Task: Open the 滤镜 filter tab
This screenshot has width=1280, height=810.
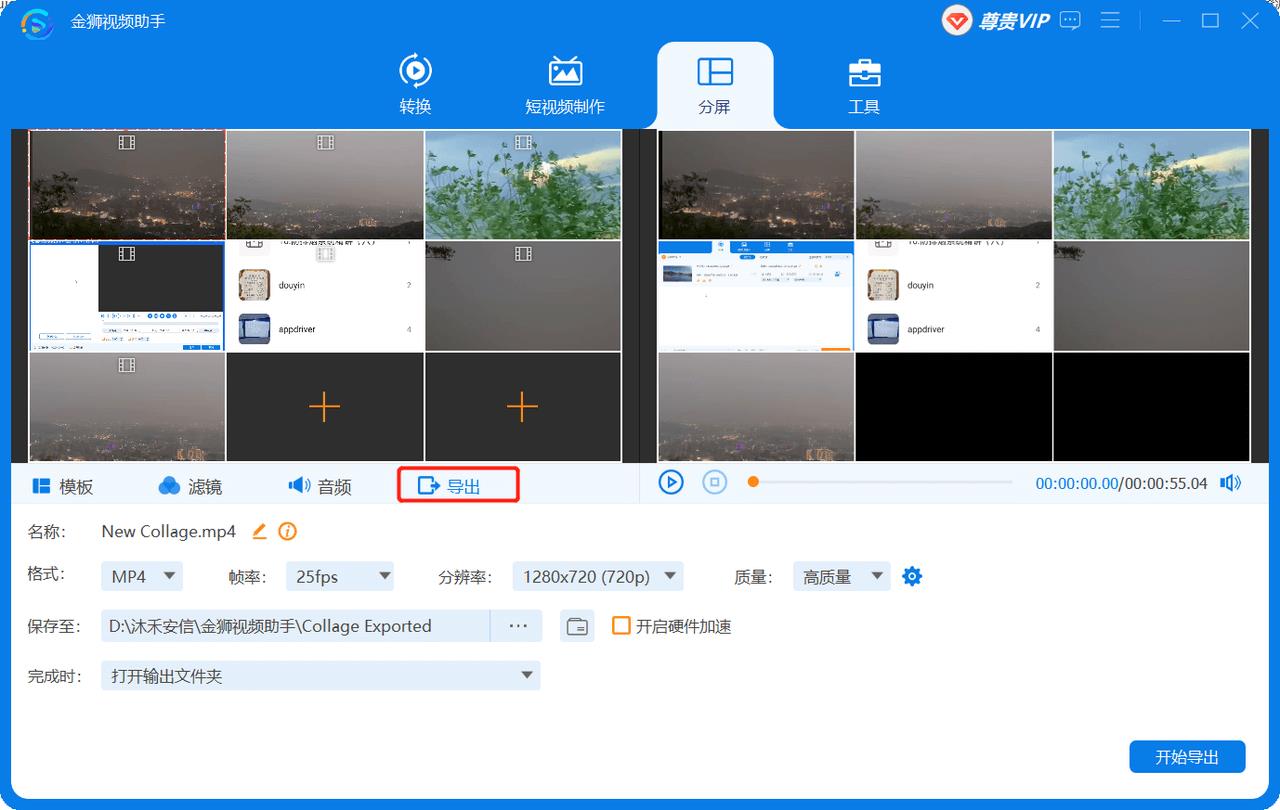Action: [190, 486]
